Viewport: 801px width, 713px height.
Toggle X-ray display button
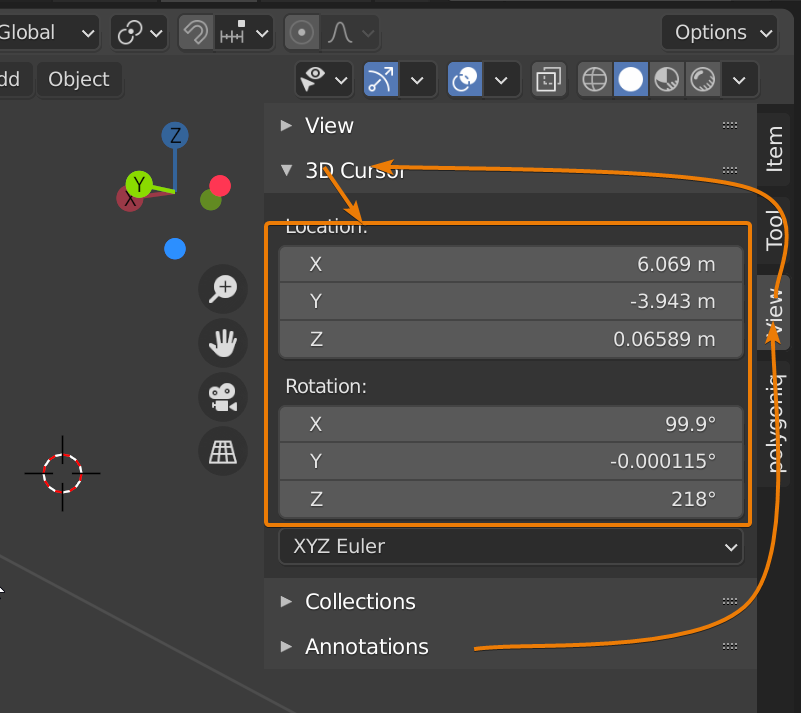(548, 80)
